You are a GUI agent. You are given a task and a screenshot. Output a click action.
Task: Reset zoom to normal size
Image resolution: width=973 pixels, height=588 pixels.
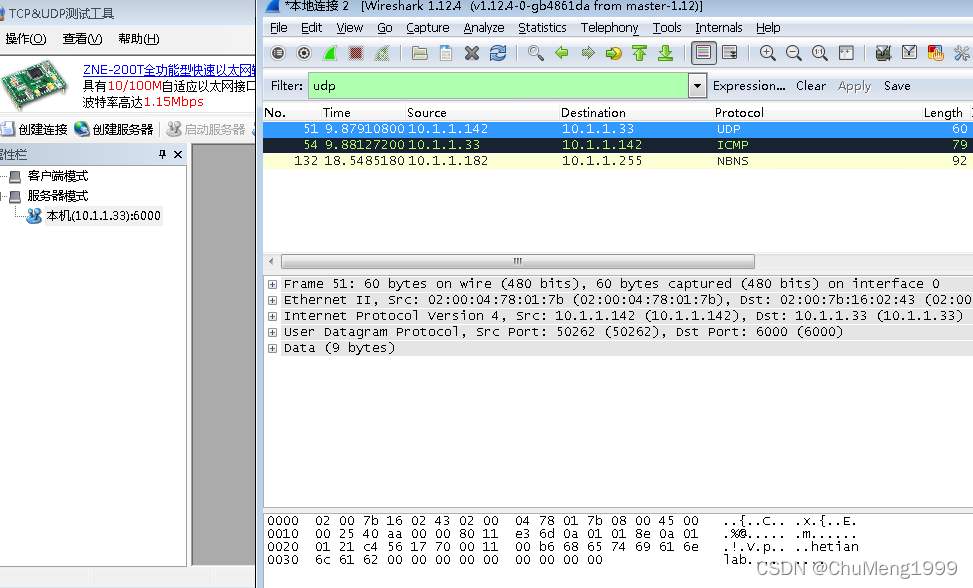(x=820, y=53)
